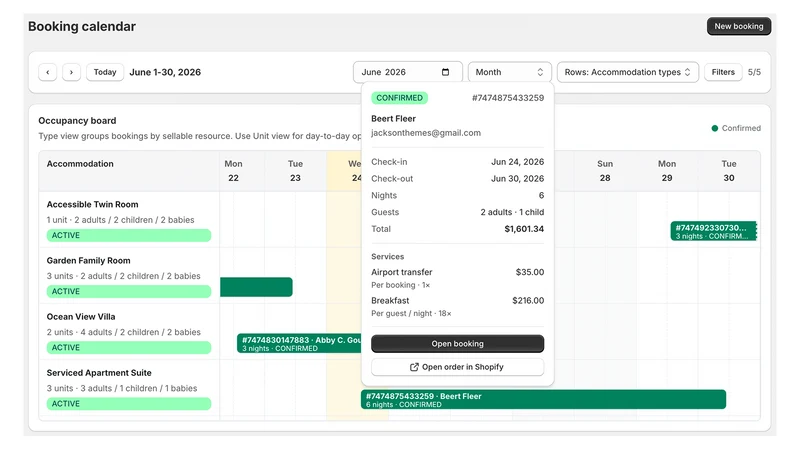Click Breakfast price $216.00
The height and width of the screenshot is (450, 800).
pos(528,301)
